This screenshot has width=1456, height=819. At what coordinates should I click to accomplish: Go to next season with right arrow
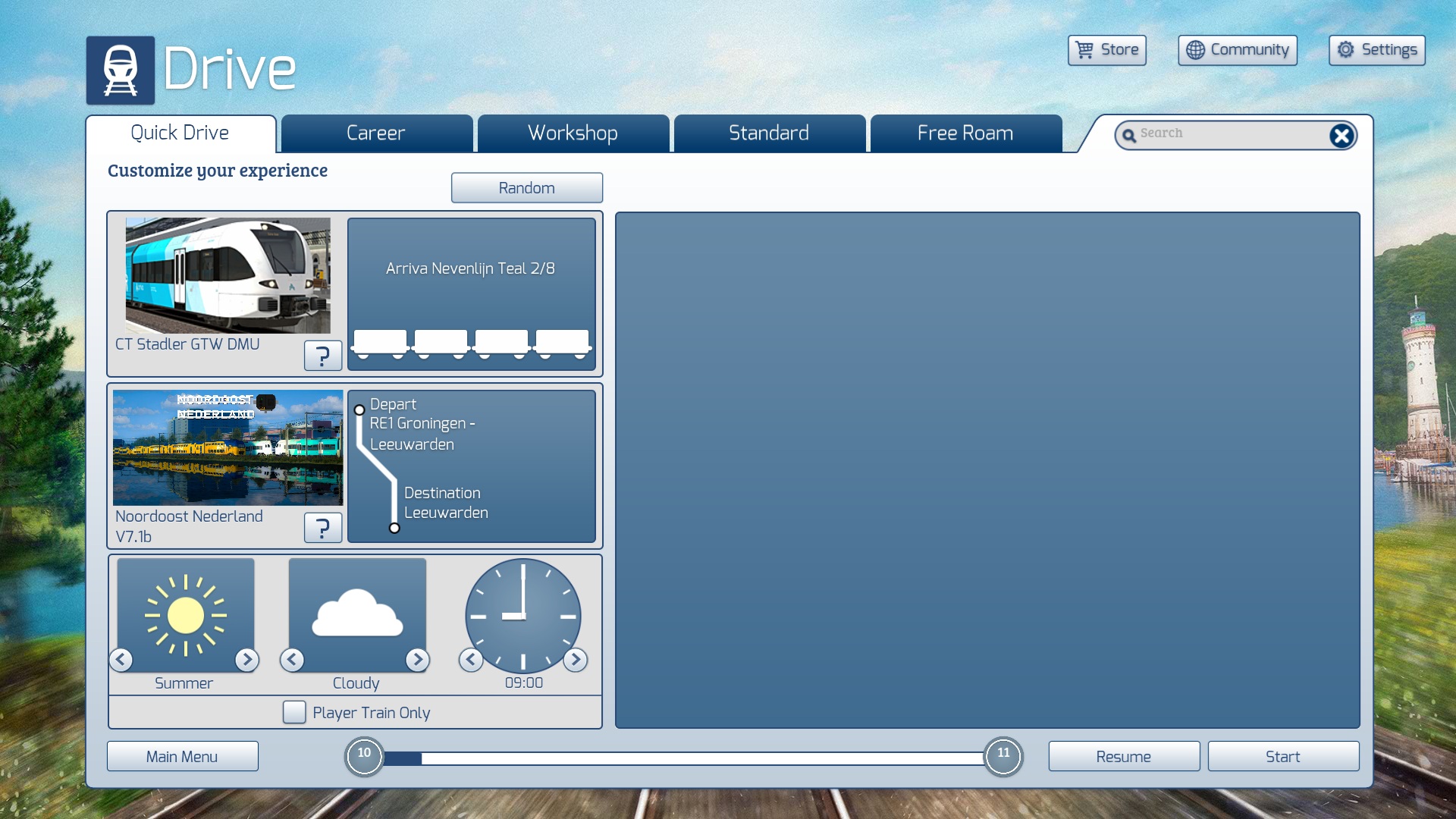click(246, 660)
